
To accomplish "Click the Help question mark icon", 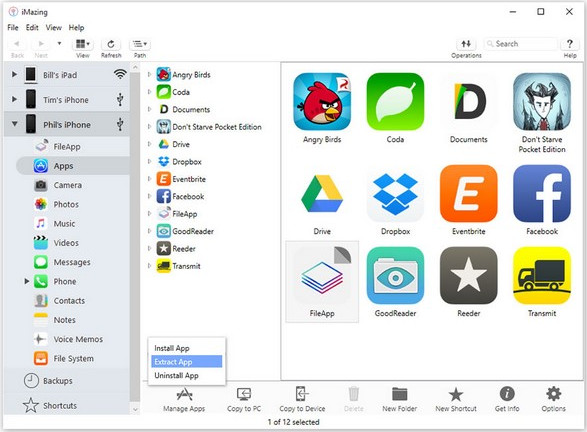I will coord(569,44).
